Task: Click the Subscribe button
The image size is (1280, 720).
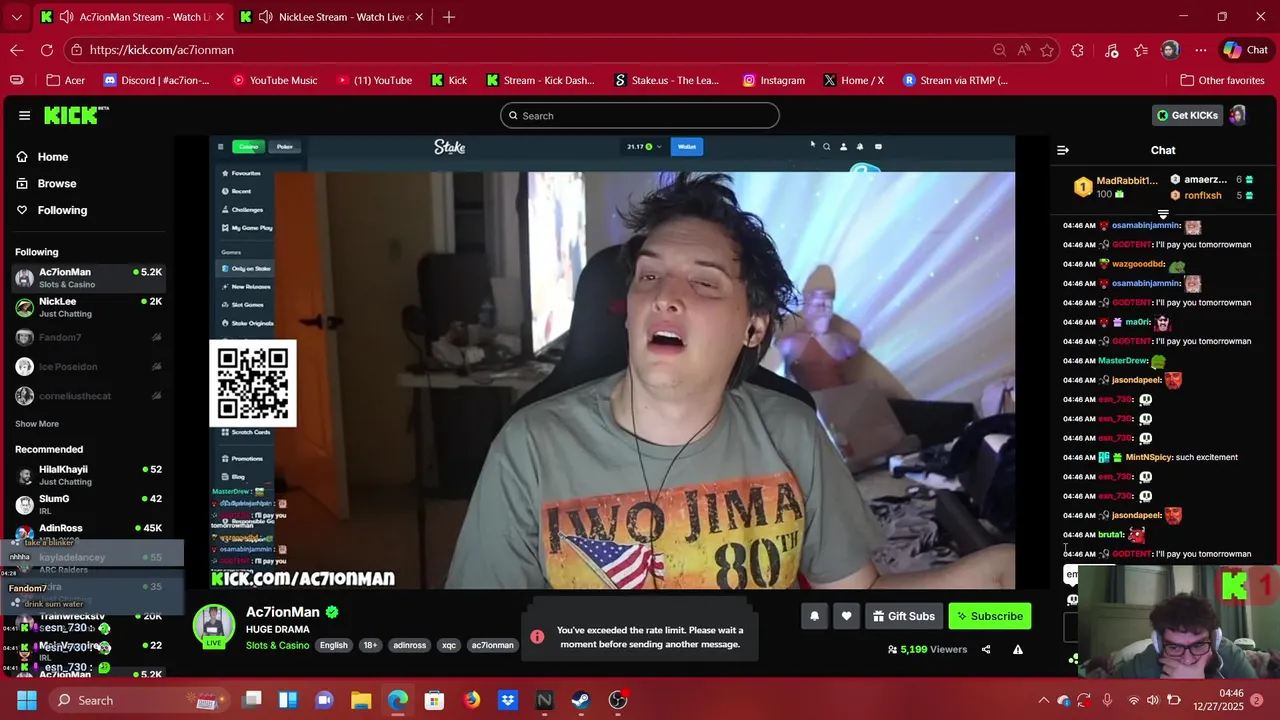Action: (x=990, y=616)
